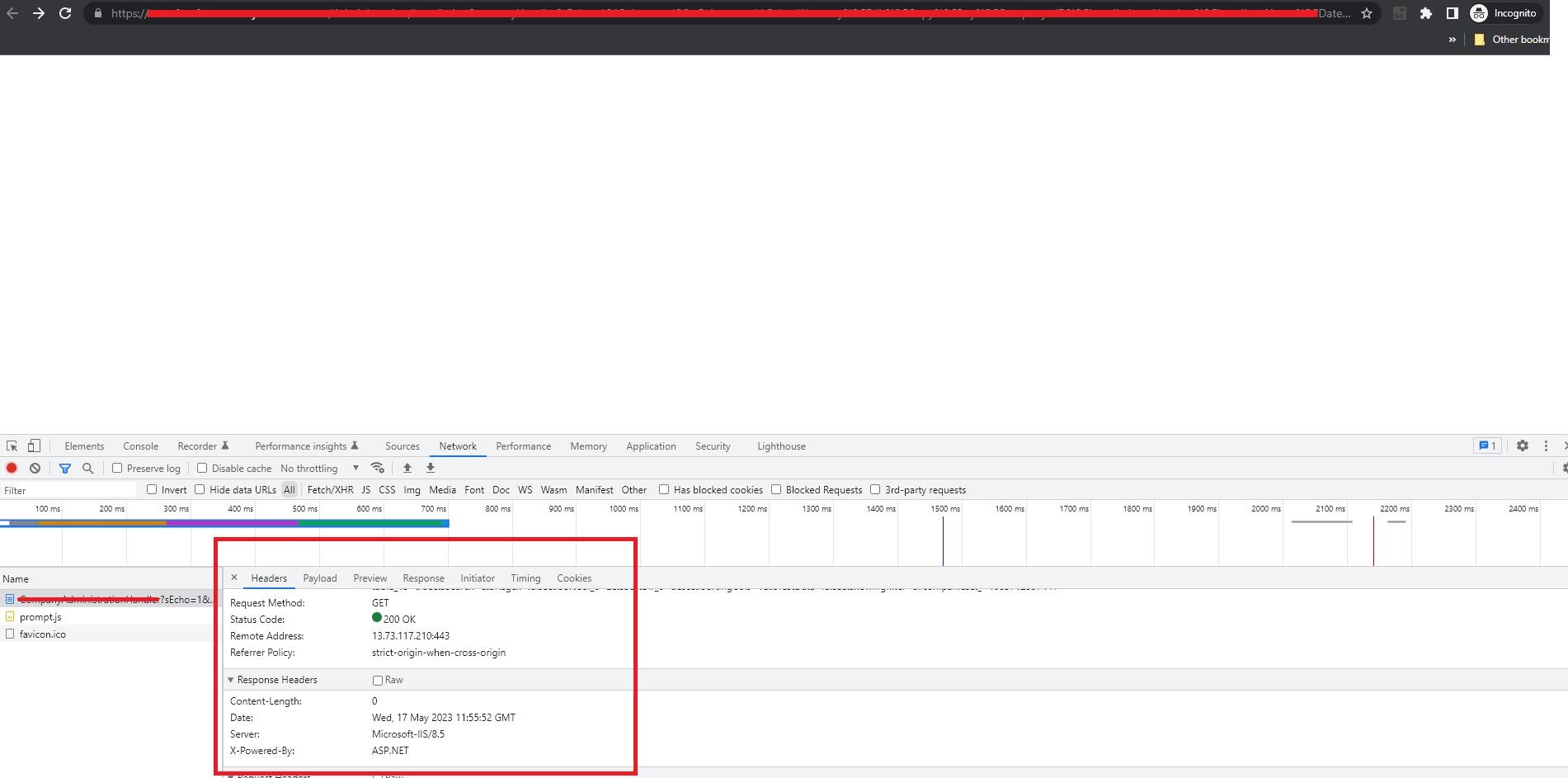Viewport: 1568px width, 778px height.
Task: Switch to the Performance tab
Action: tap(523, 446)
